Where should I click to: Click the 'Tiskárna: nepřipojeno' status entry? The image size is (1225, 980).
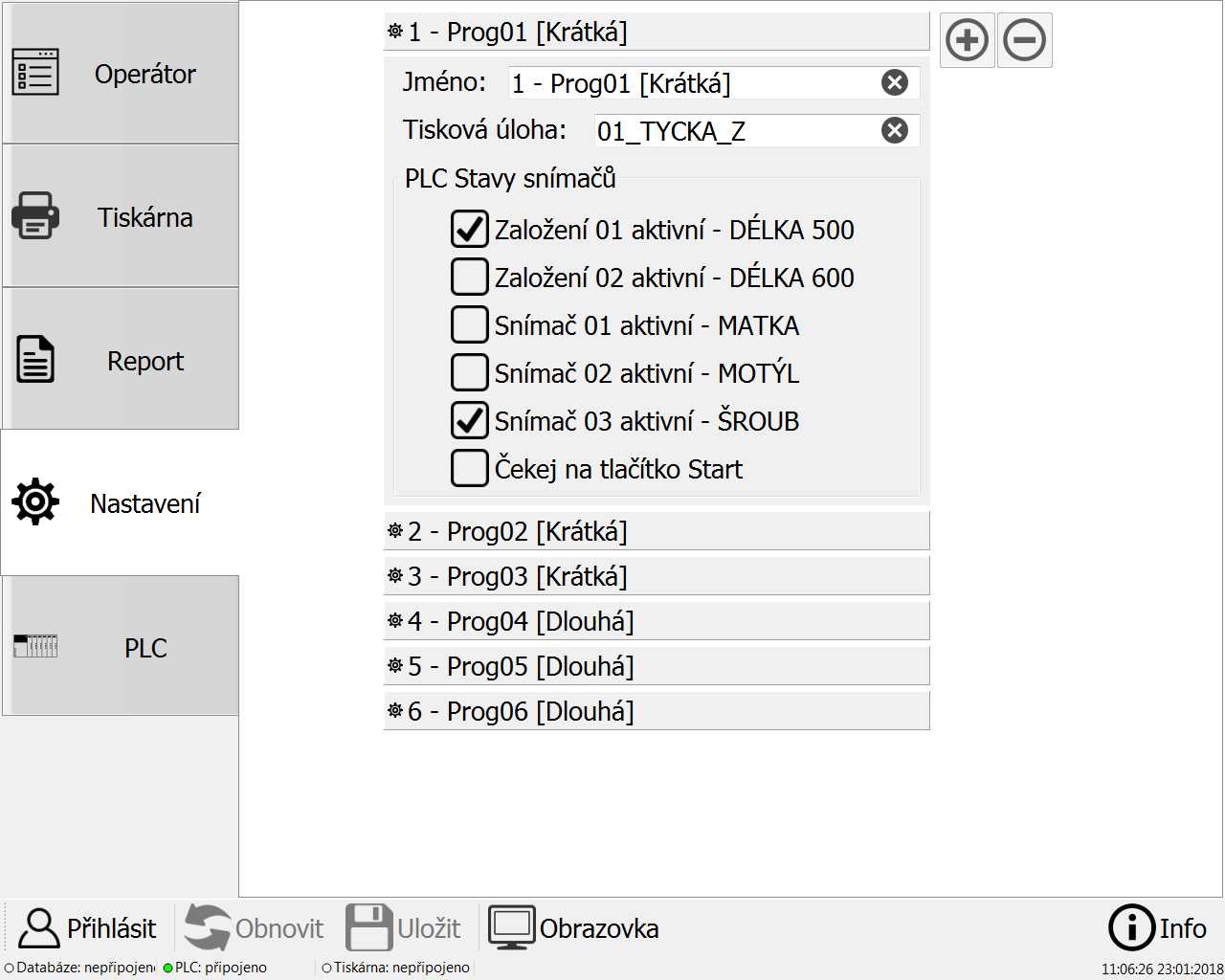coord(396,968)
